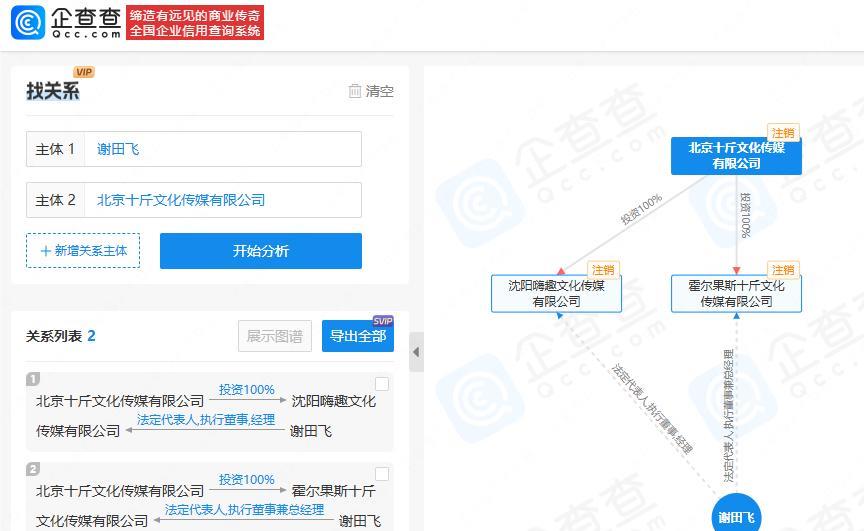
Task: Collapse the left panel with the arrow handle
Action: tap(416, 352)
